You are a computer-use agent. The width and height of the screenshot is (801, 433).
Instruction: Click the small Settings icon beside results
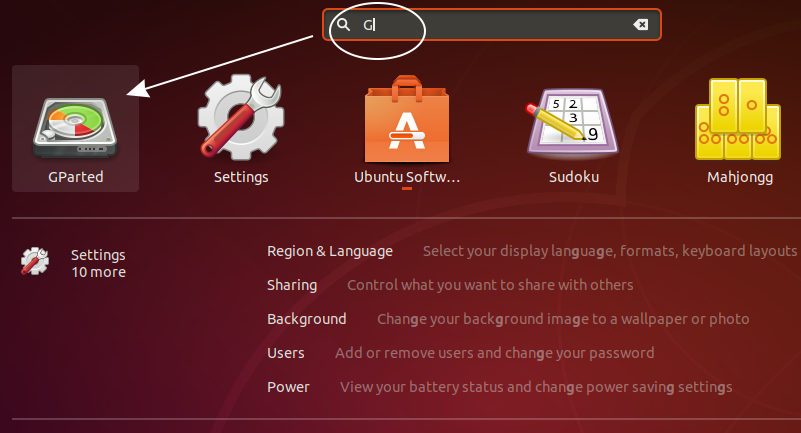click(35, 261)
